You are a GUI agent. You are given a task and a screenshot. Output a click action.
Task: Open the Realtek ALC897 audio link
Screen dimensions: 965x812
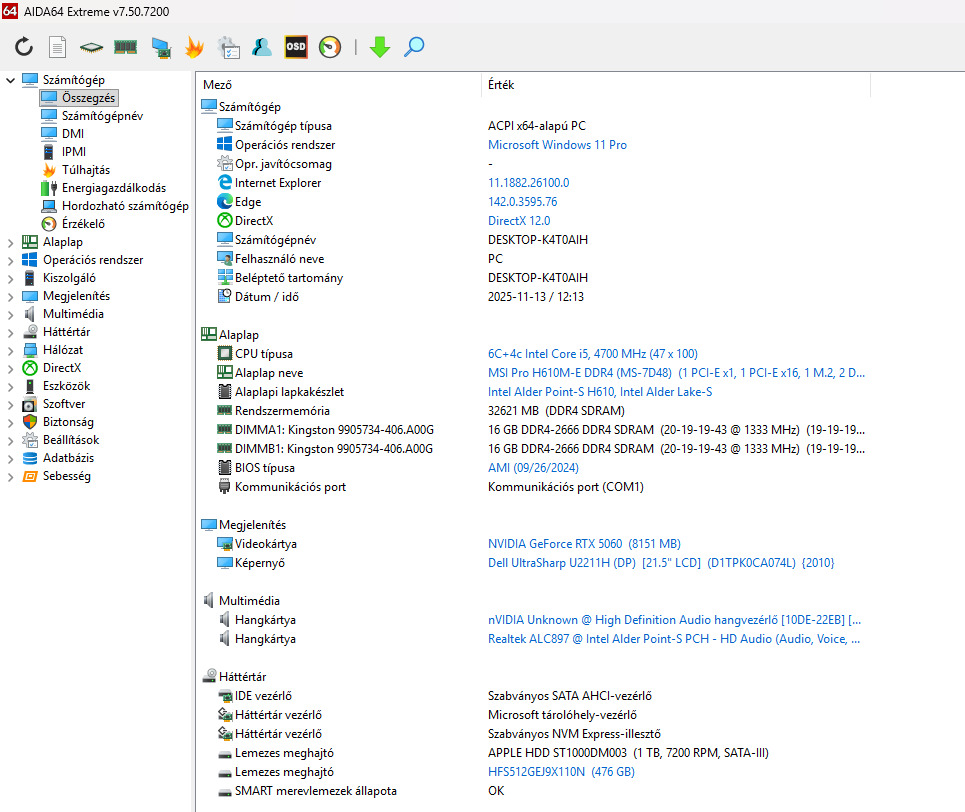(674, 639)
